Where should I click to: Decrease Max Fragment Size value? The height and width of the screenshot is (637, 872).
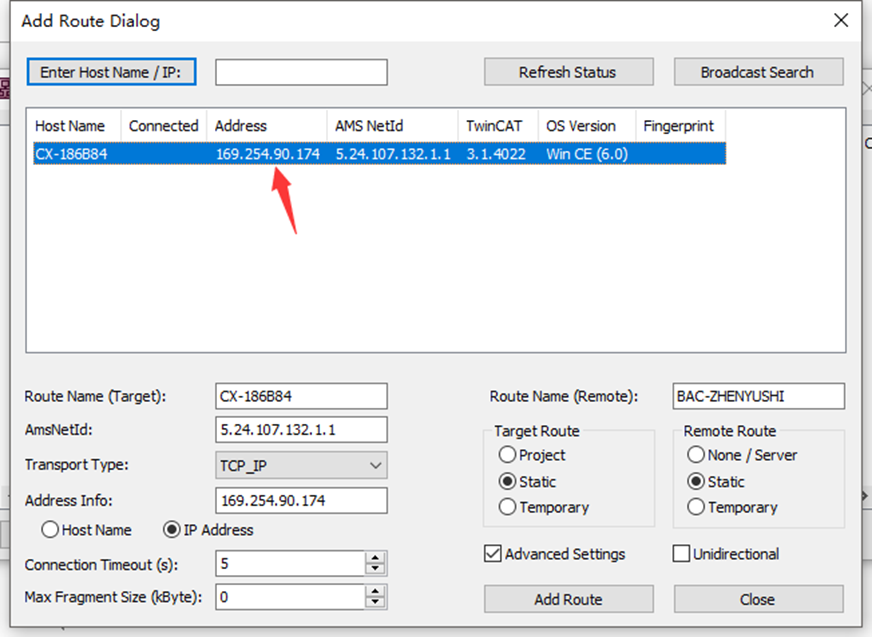click(x=375, y=603)
